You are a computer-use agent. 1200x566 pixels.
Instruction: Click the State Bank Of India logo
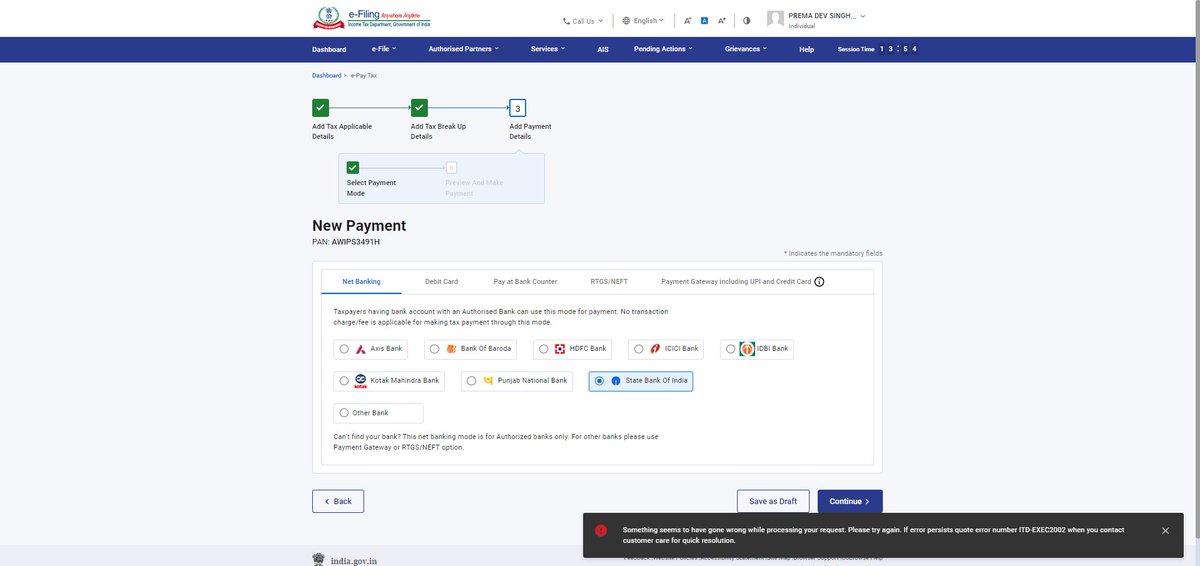point(616,381)
